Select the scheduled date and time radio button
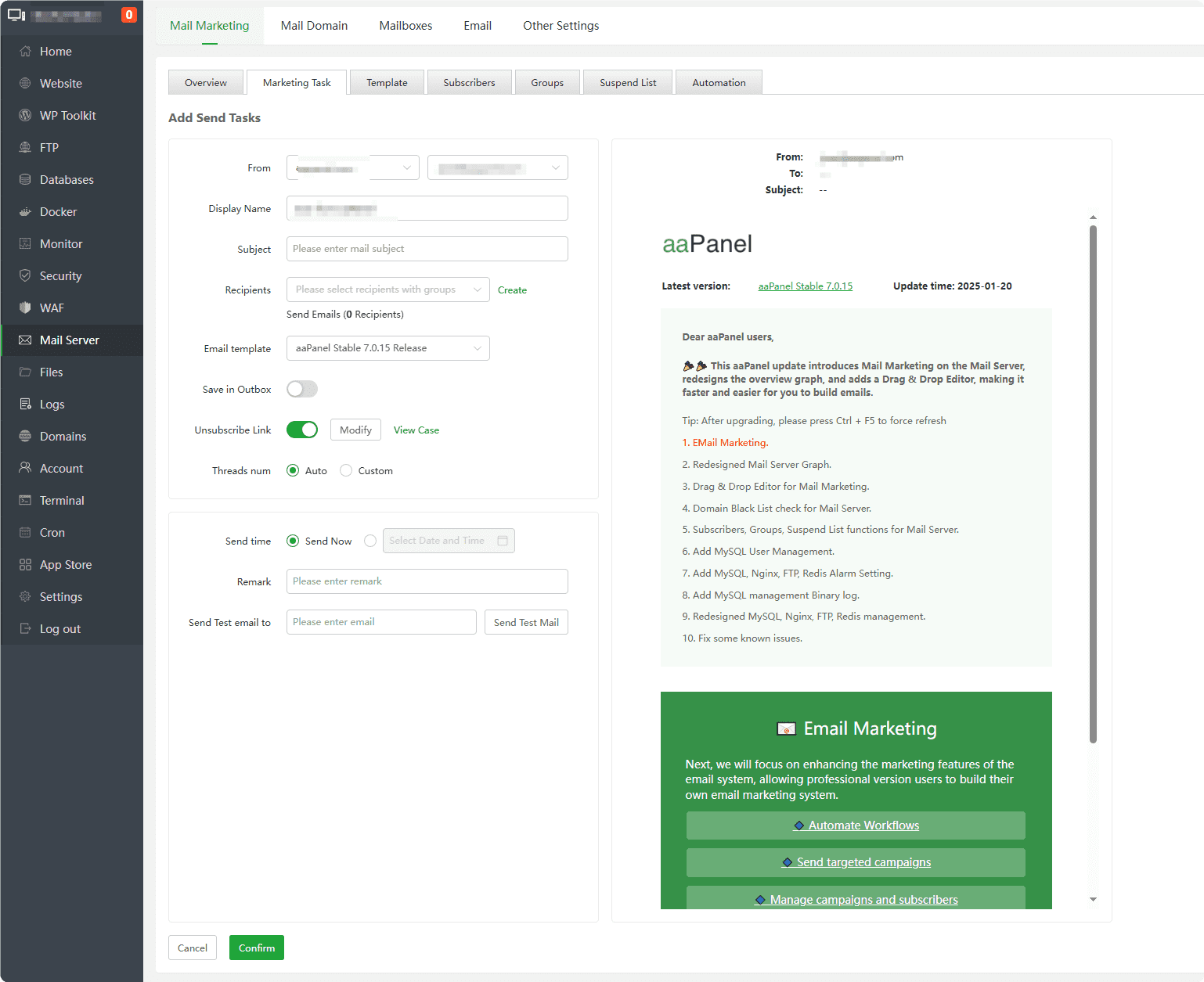The image size is (1204, 982). (370, 541)
